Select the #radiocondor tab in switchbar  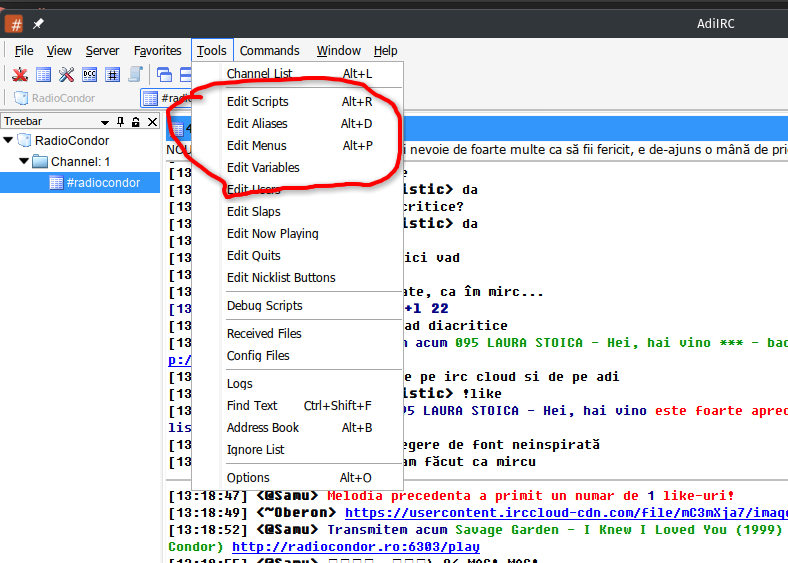tap(166, 98)
